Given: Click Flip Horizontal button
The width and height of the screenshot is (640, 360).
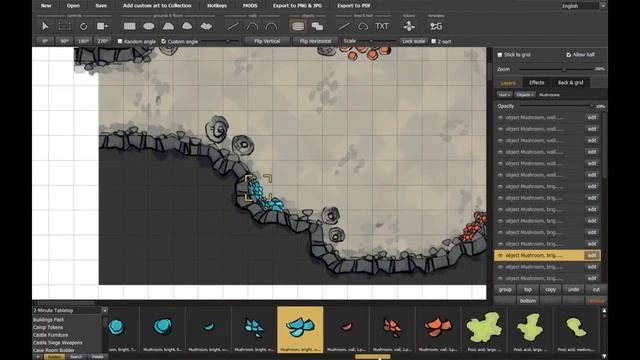Looking at the screenshot, I should [x=315, y=41].
